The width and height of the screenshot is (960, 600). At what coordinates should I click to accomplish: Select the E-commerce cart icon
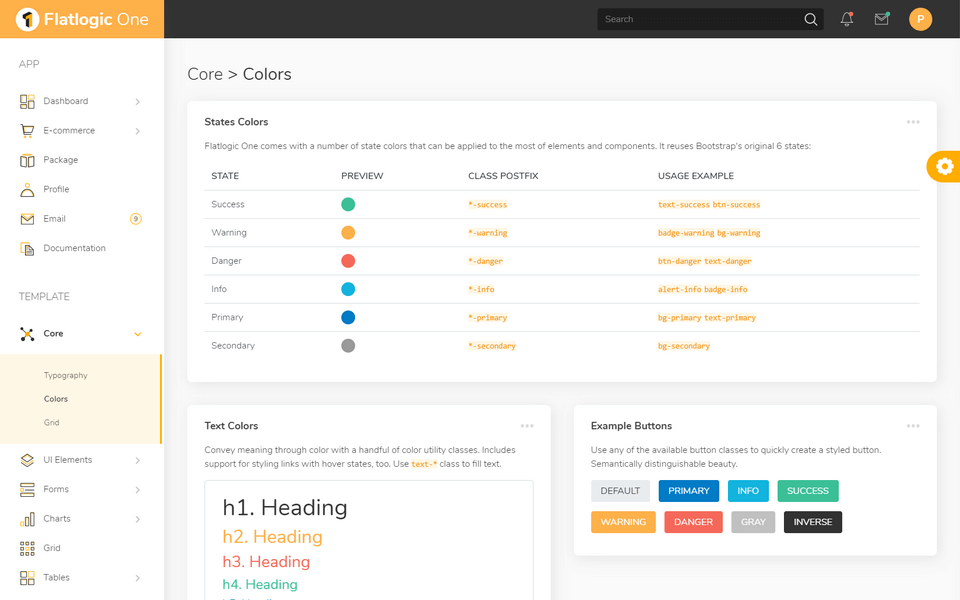click(25, 130)
